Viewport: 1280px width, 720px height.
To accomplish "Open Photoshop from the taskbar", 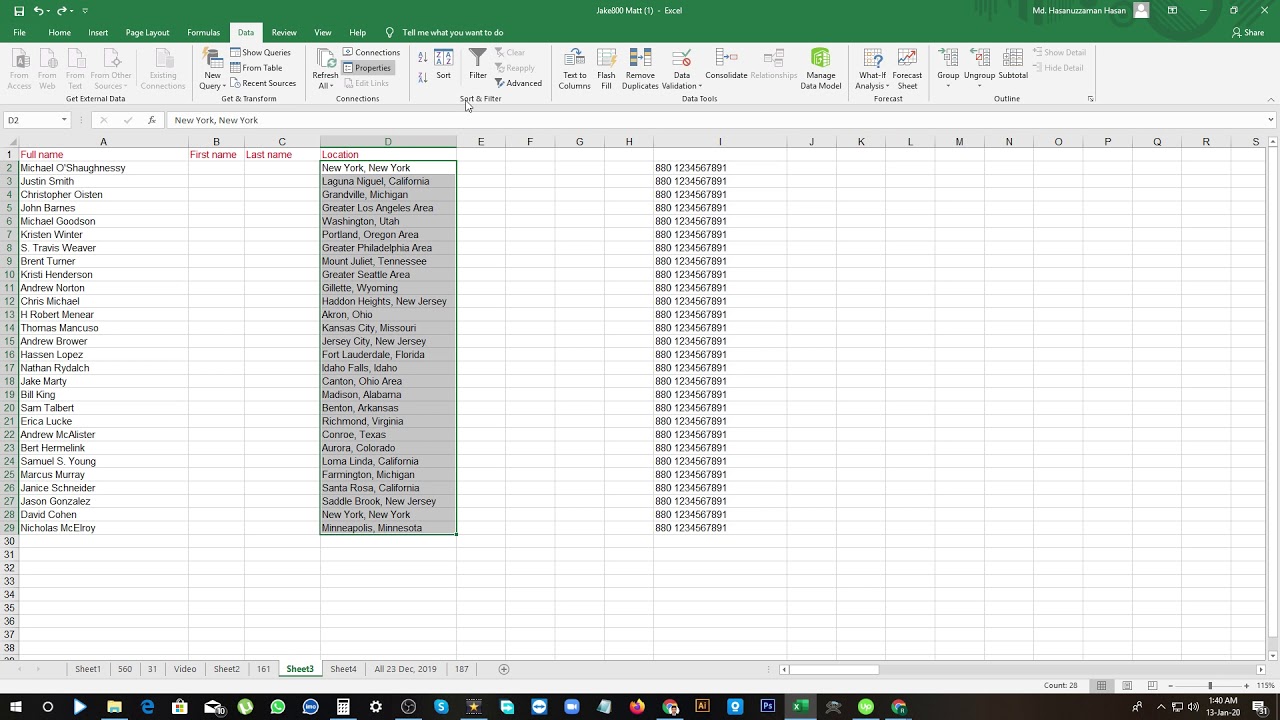I will pyautogui.click(x=768, y=707).
